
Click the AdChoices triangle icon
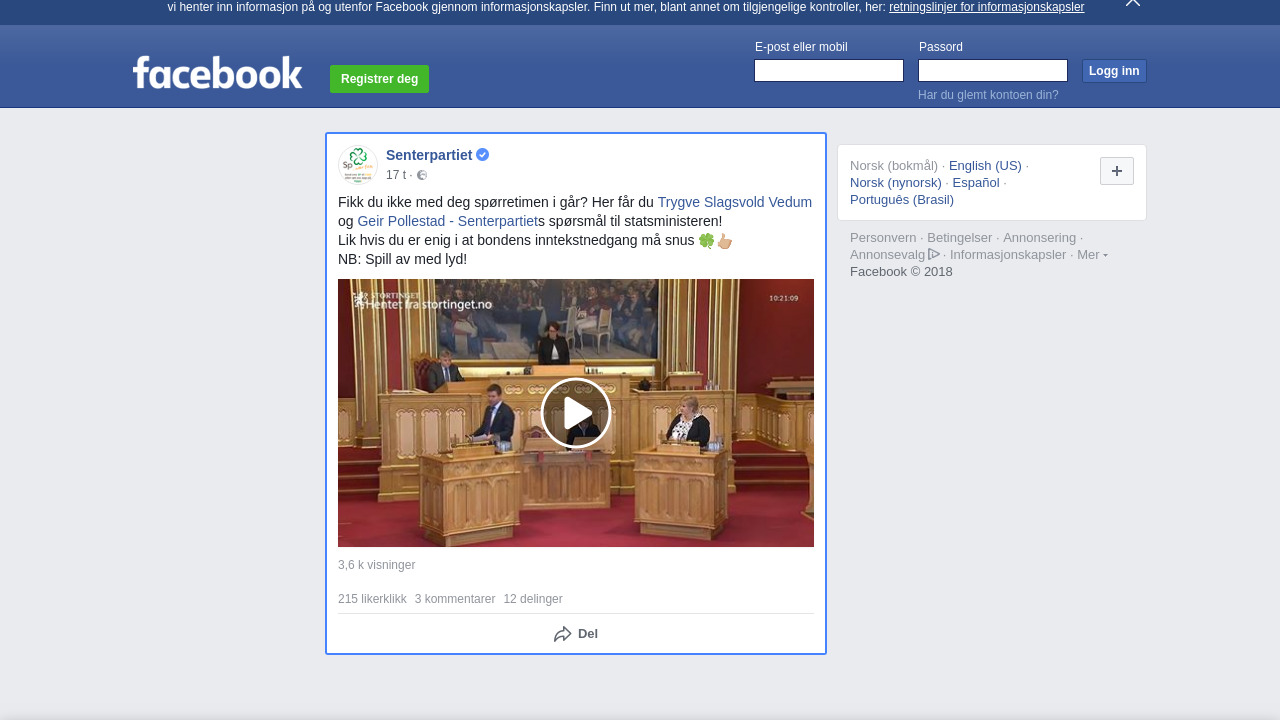click(934, 254)
